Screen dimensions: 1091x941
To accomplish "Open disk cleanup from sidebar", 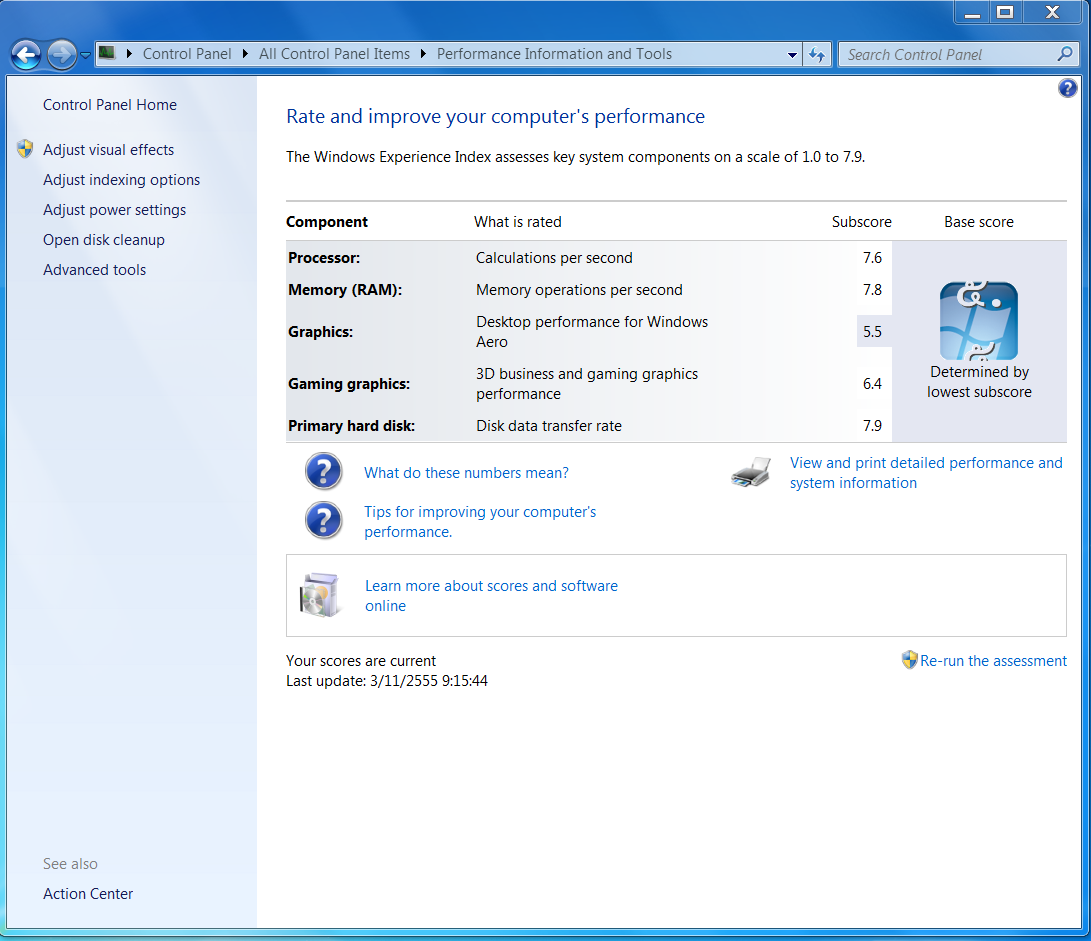I will pos(104,239).
